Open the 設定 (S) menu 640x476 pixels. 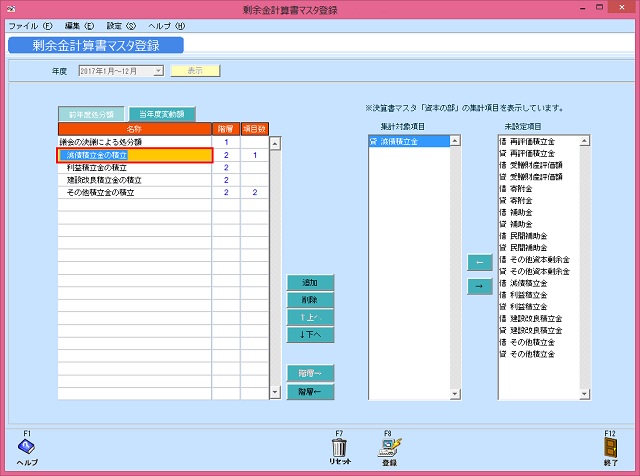point(121,26)
